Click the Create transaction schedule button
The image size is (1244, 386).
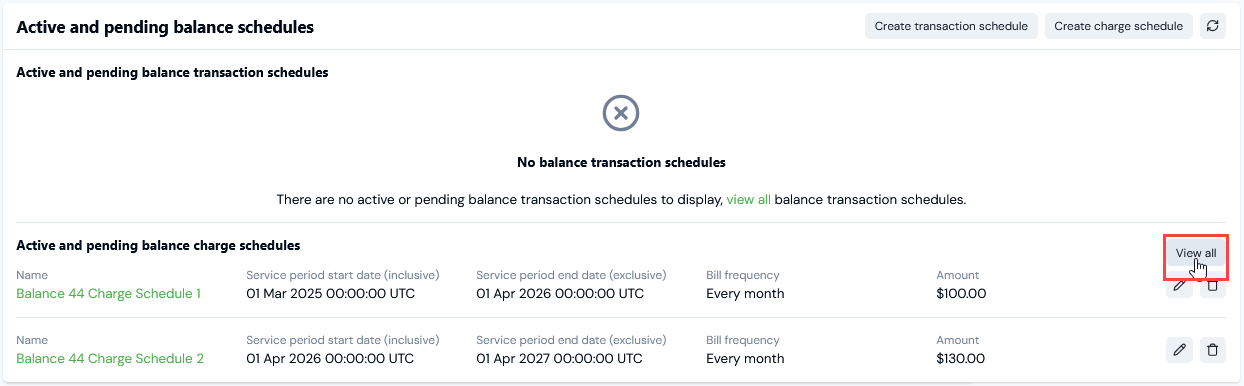951,26
